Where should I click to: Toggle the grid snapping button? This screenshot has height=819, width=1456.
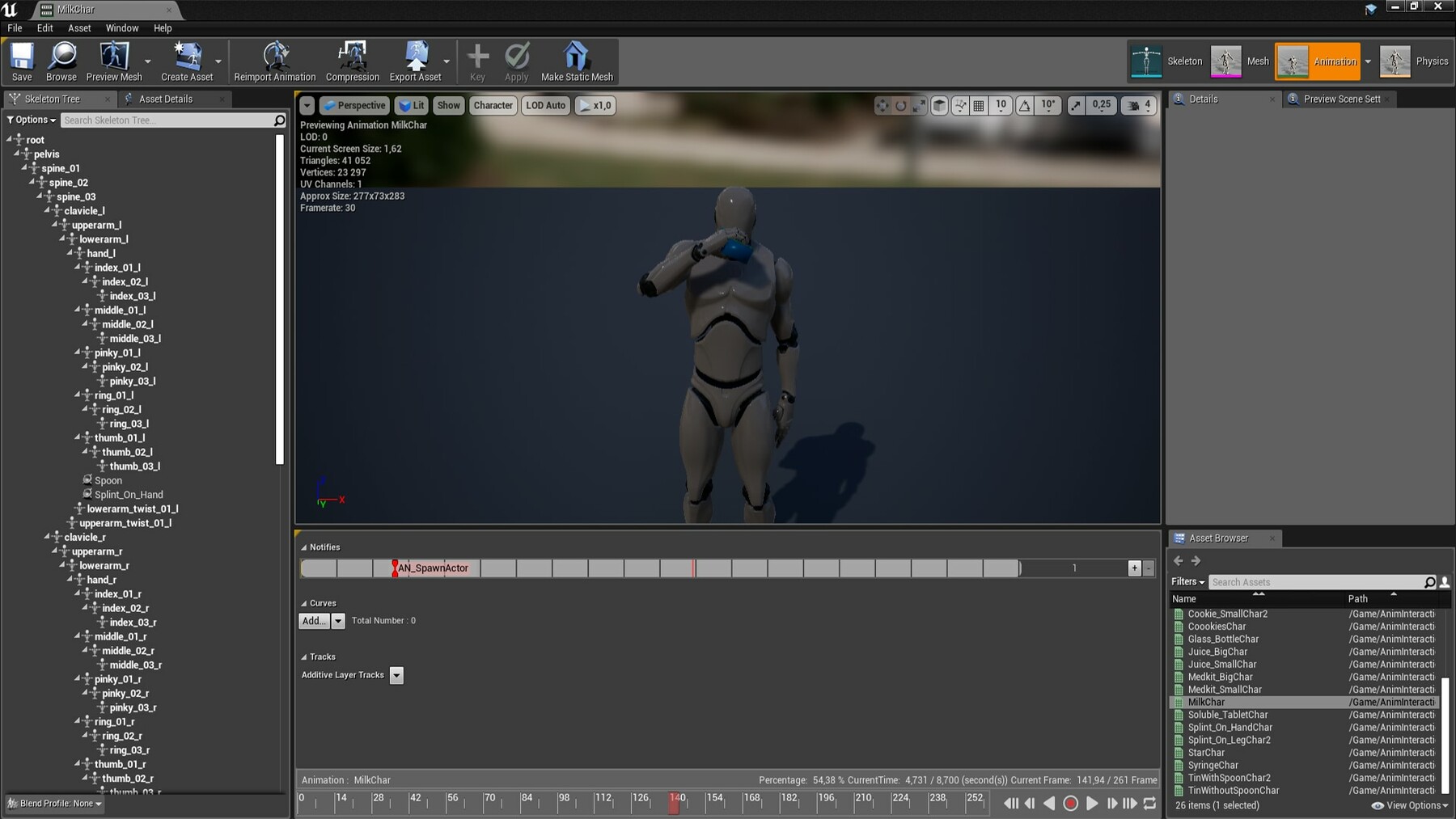(x=979, y=105)
